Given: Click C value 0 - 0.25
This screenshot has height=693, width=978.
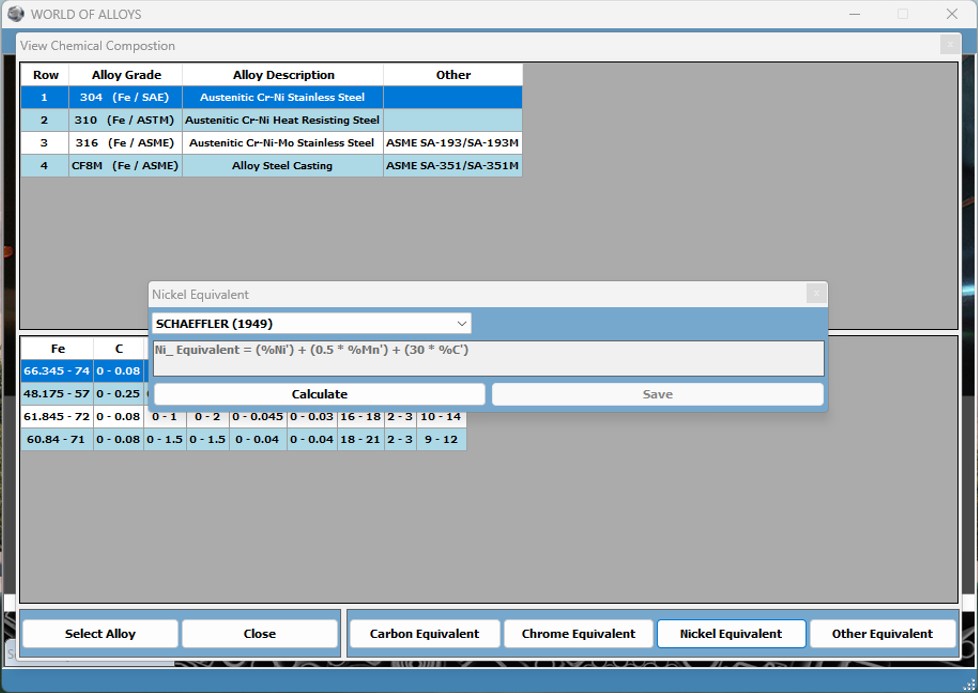Looking at the screenshot, I should [119, 394].
